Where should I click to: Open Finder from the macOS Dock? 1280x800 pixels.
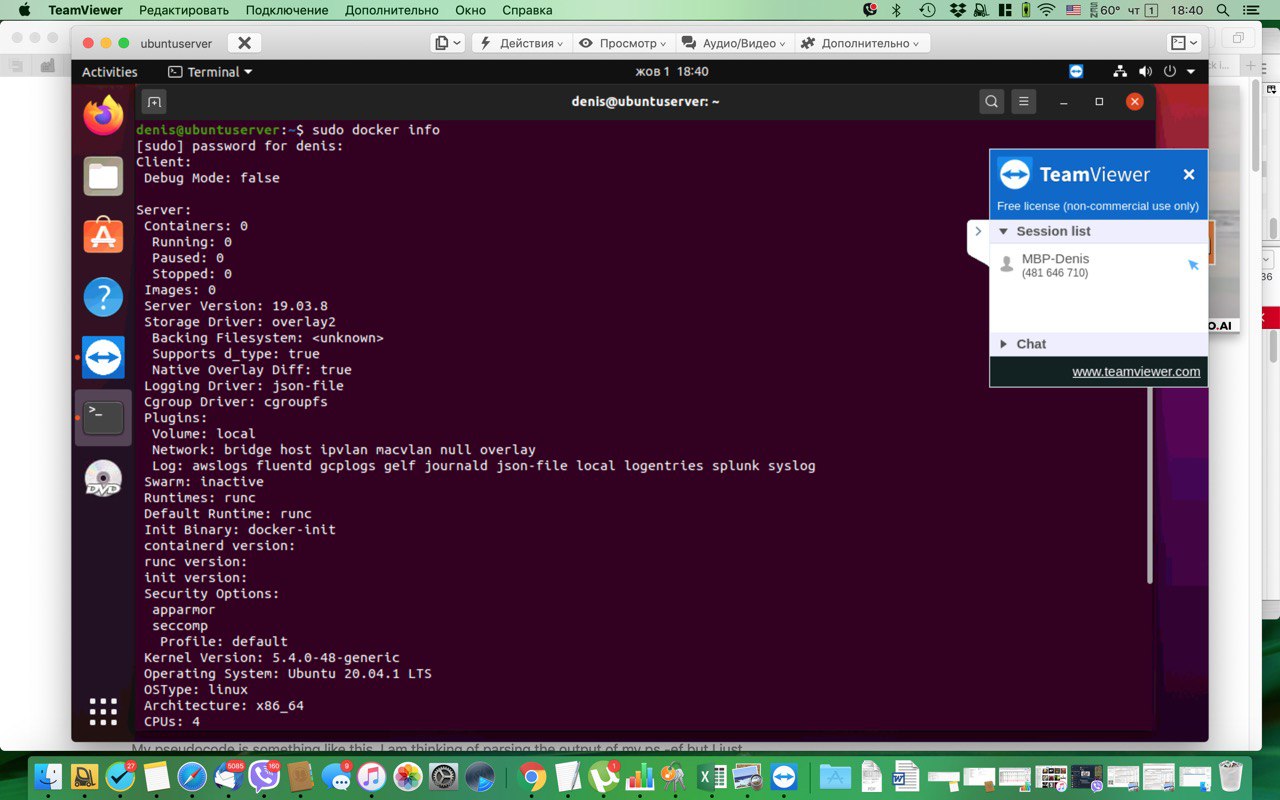point(48,776)
